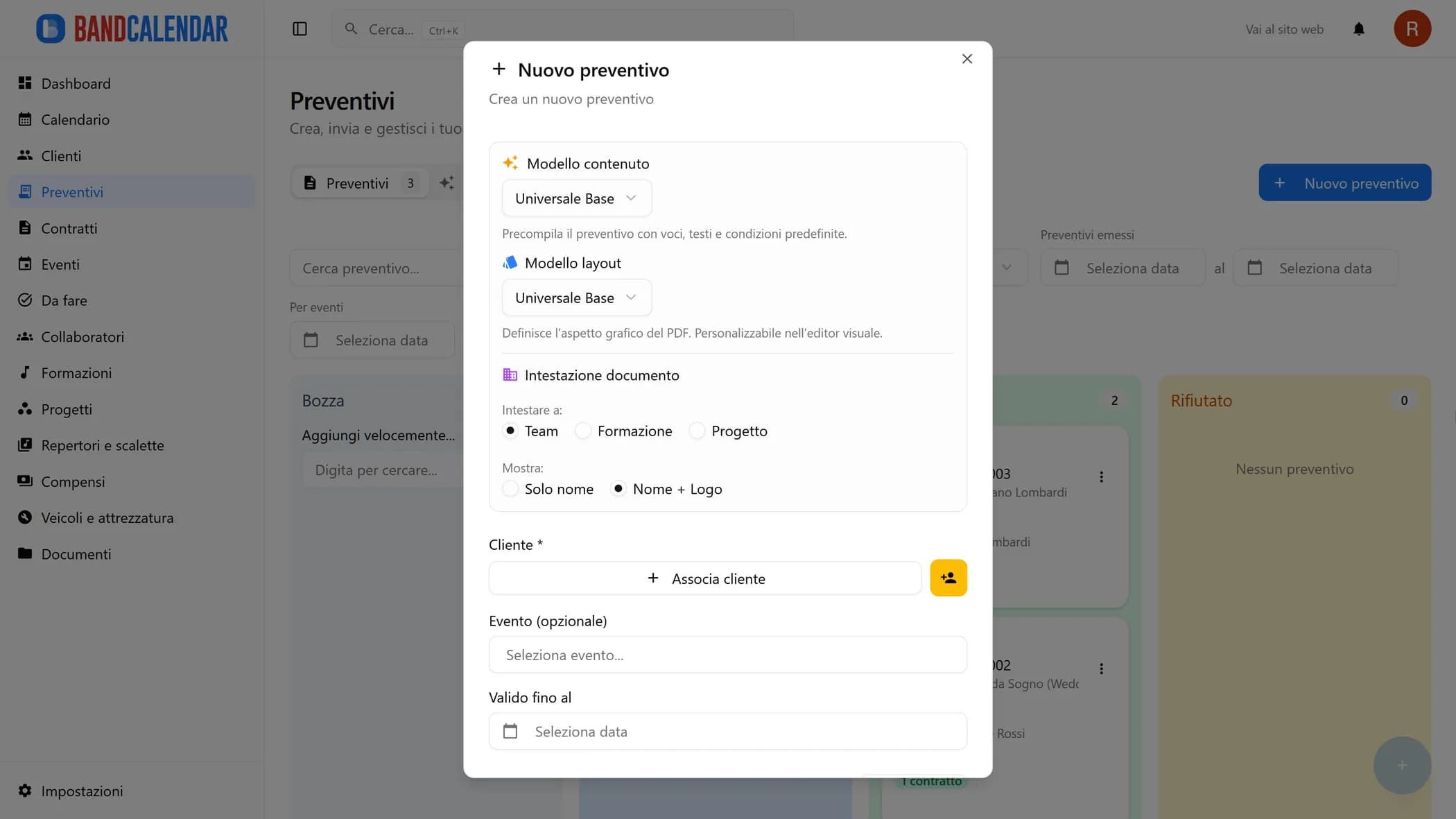Open options menu for the 003 quote card
The image size is (1456, 819).
click(x=1101, y=476)
